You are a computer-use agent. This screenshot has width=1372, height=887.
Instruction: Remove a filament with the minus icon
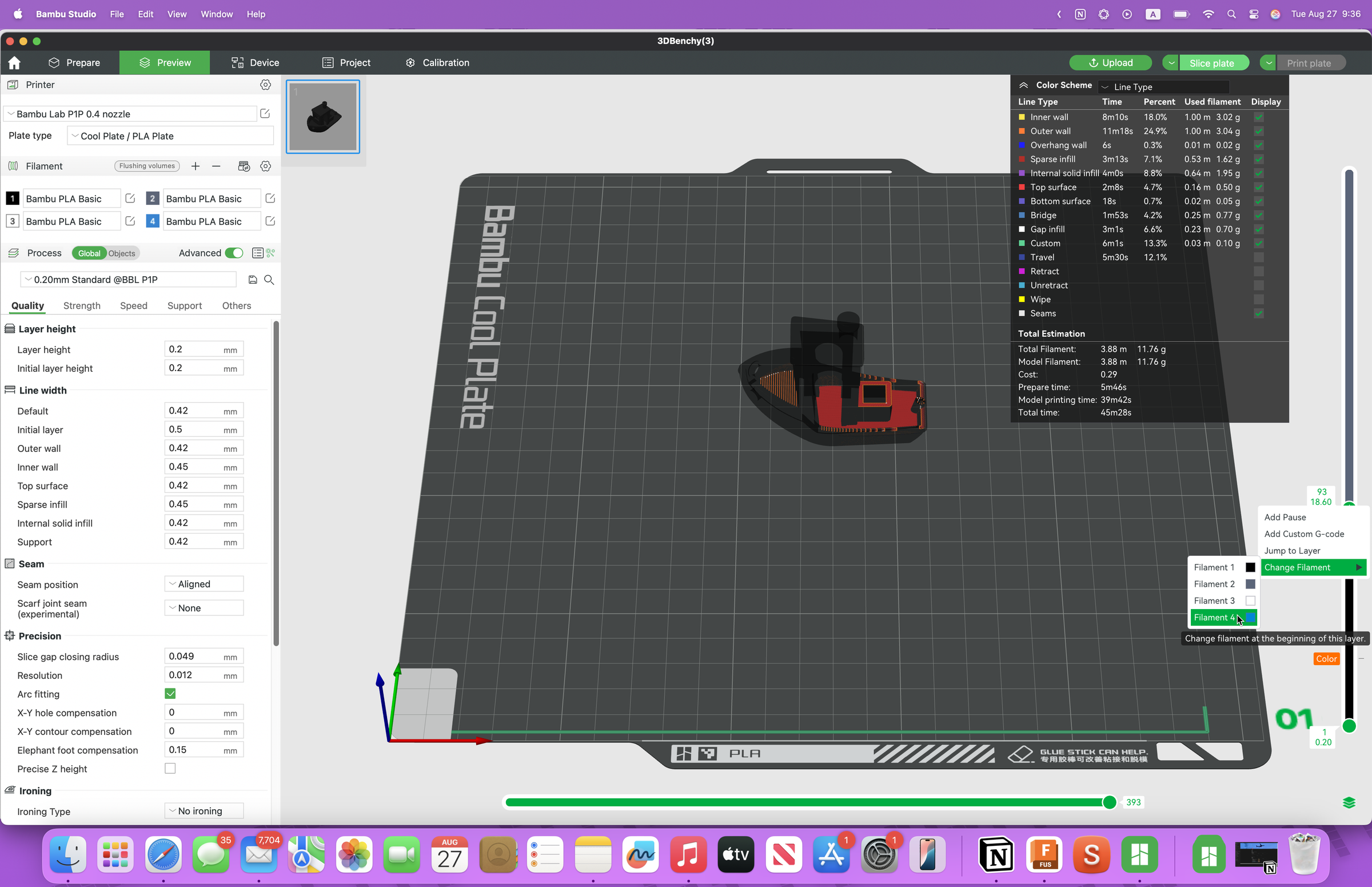[x=216, y=166]
